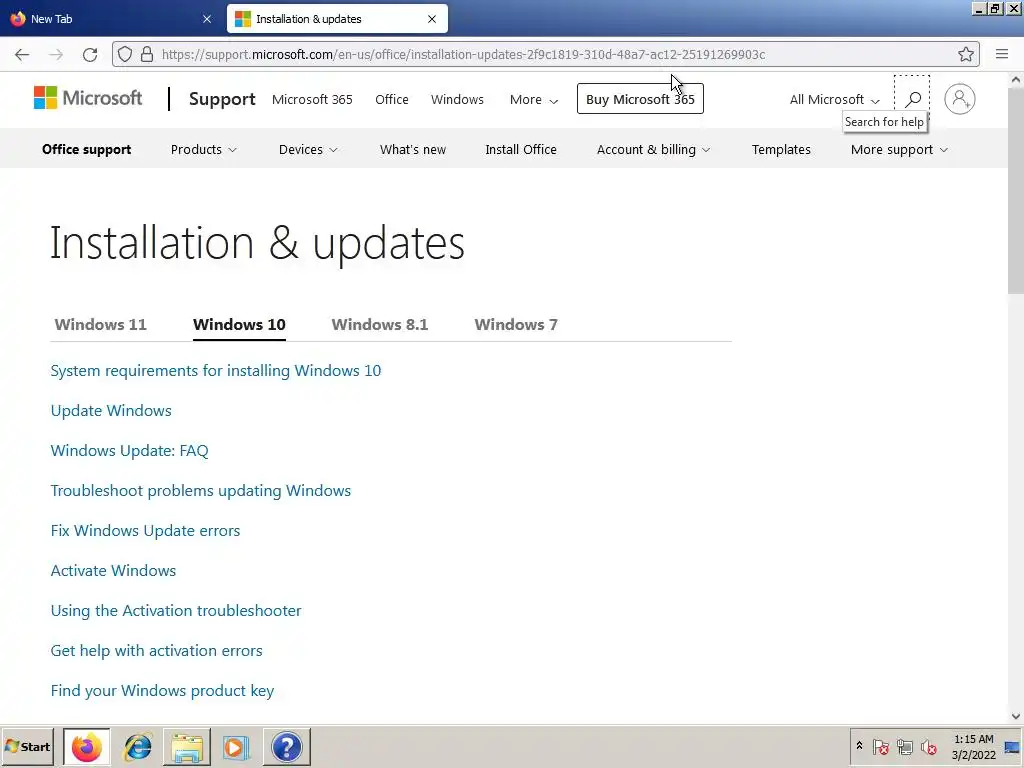This screenshot has height=768, width=1024.
Task: Go back using the browser back arrow
Action: (22, 55)
